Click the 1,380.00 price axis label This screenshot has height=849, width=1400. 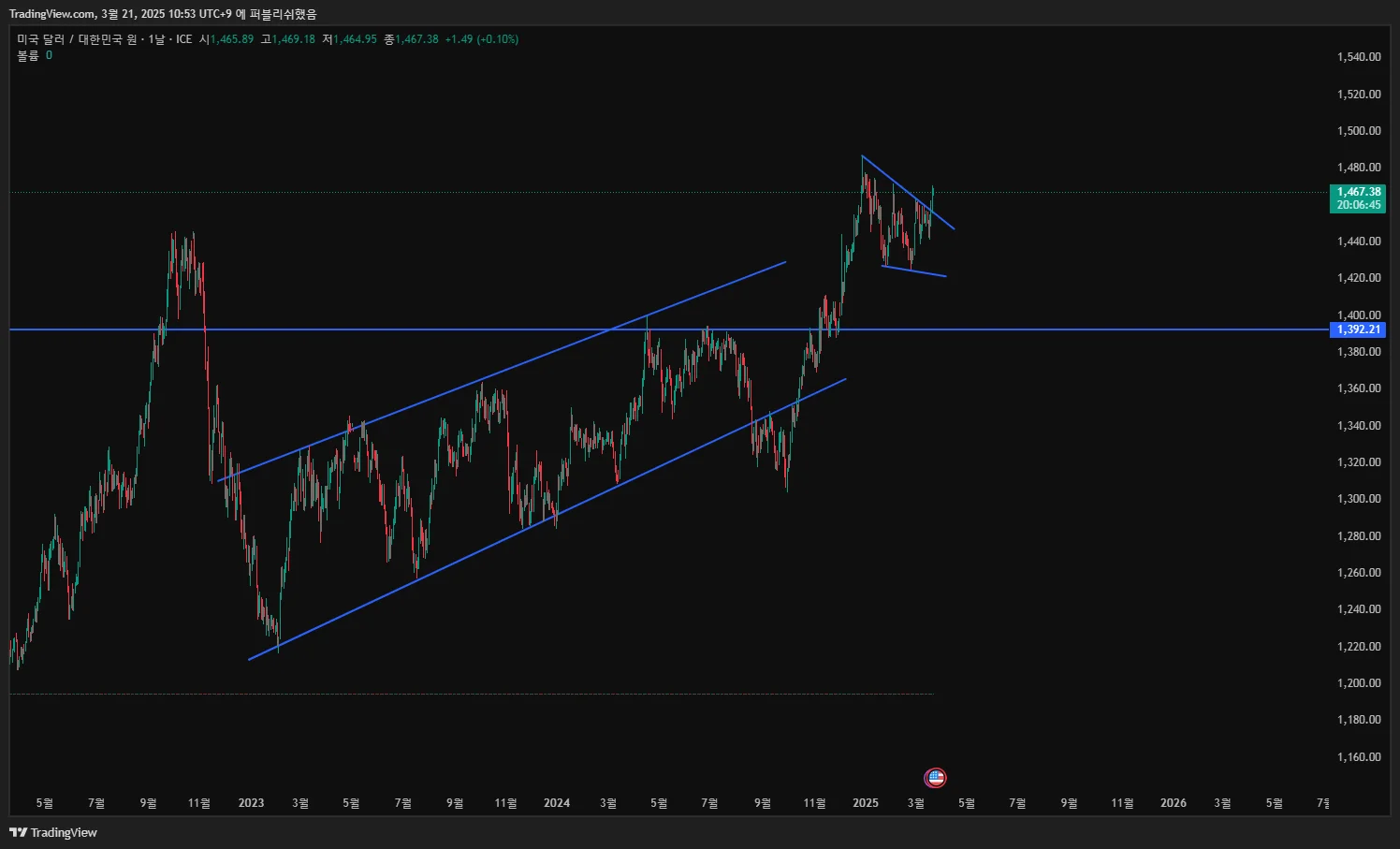tap(1359, 352)
